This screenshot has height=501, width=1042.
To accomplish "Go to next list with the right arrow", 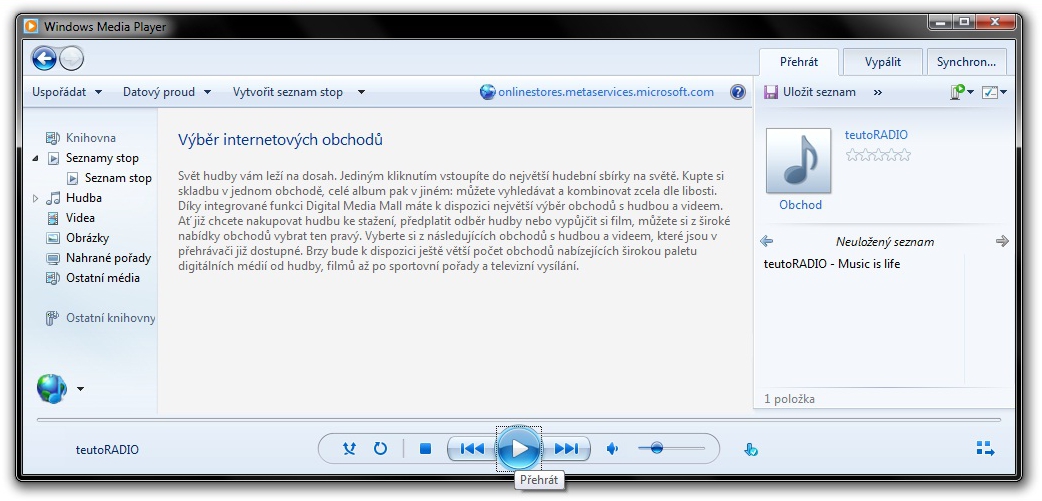I will pos(1002,241).
